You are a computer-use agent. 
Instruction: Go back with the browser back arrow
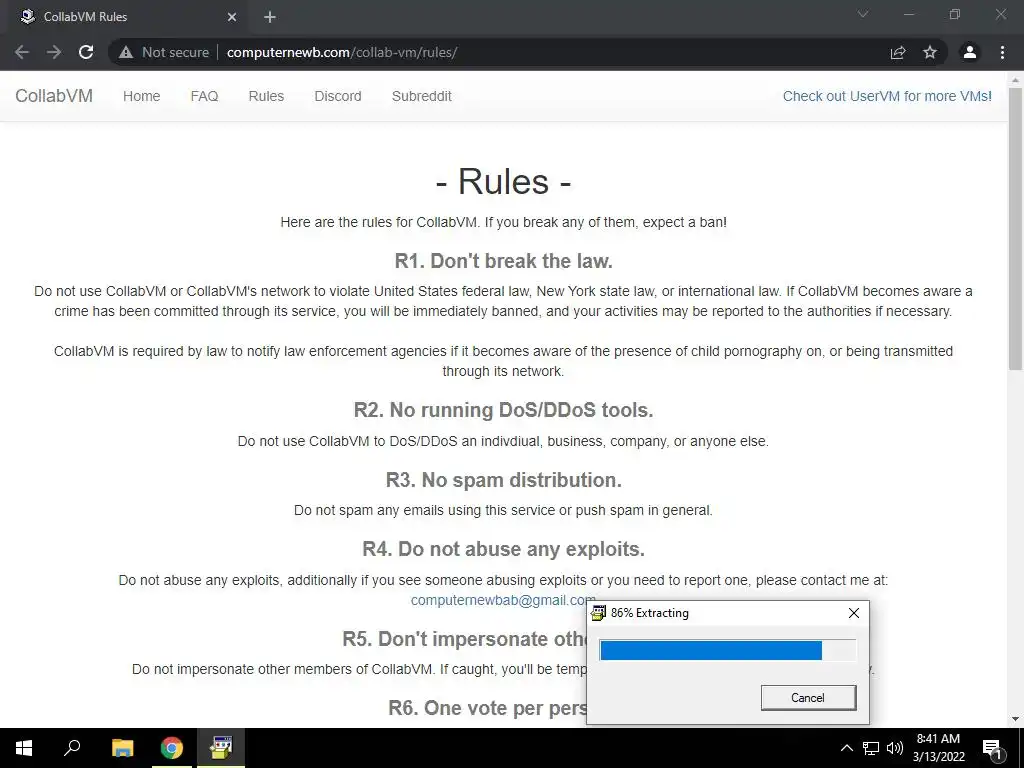point(22,52)
